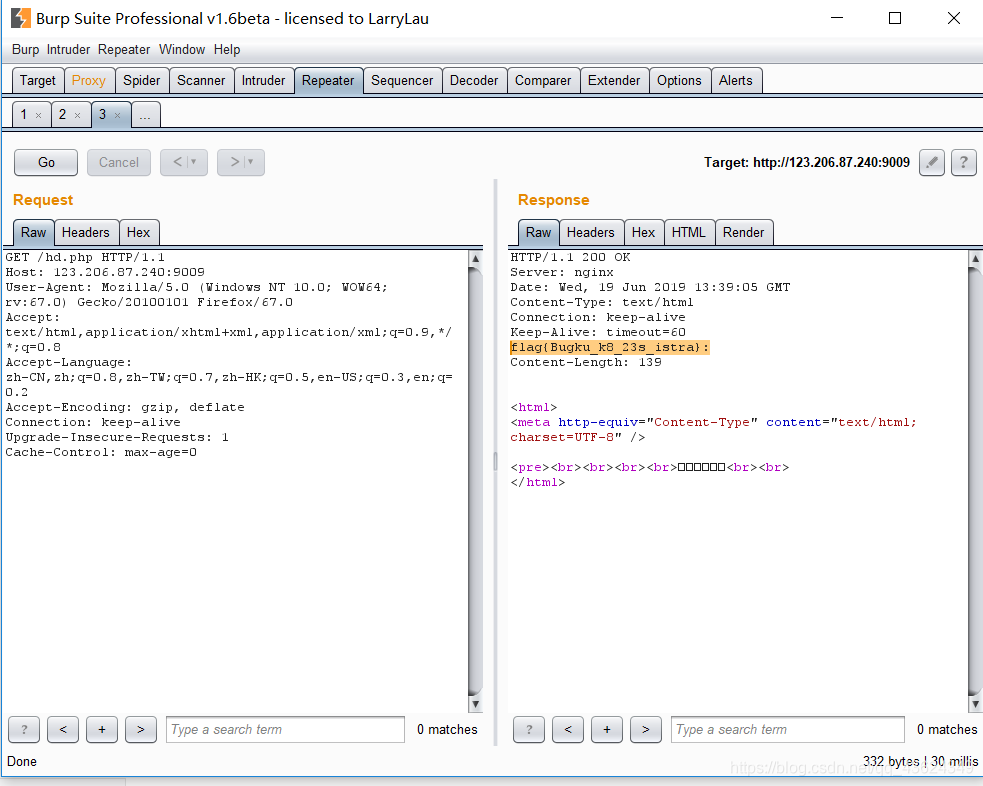The height and width of the screenshot is (786, 983).
Task: Switch to the Intruder tool tab
Action: pyautogui.click(x=263, y=80)
